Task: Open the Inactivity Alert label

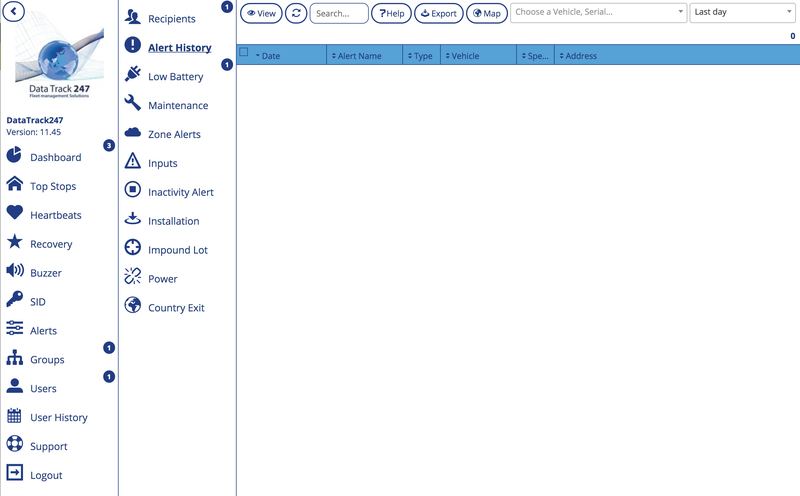Action: (x=181, y=192)
